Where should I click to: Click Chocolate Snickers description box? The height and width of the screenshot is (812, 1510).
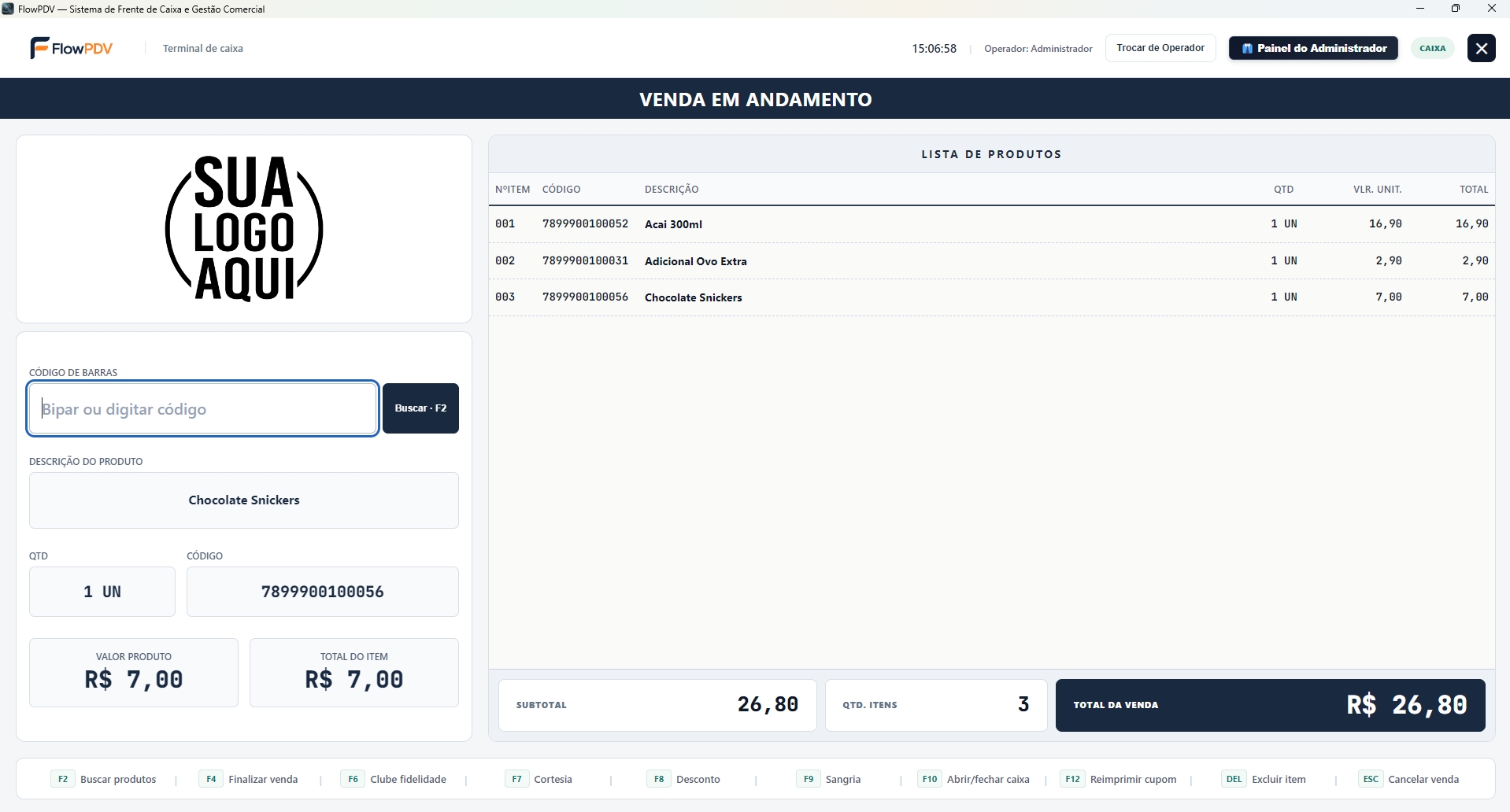click(x=244, y=500)
